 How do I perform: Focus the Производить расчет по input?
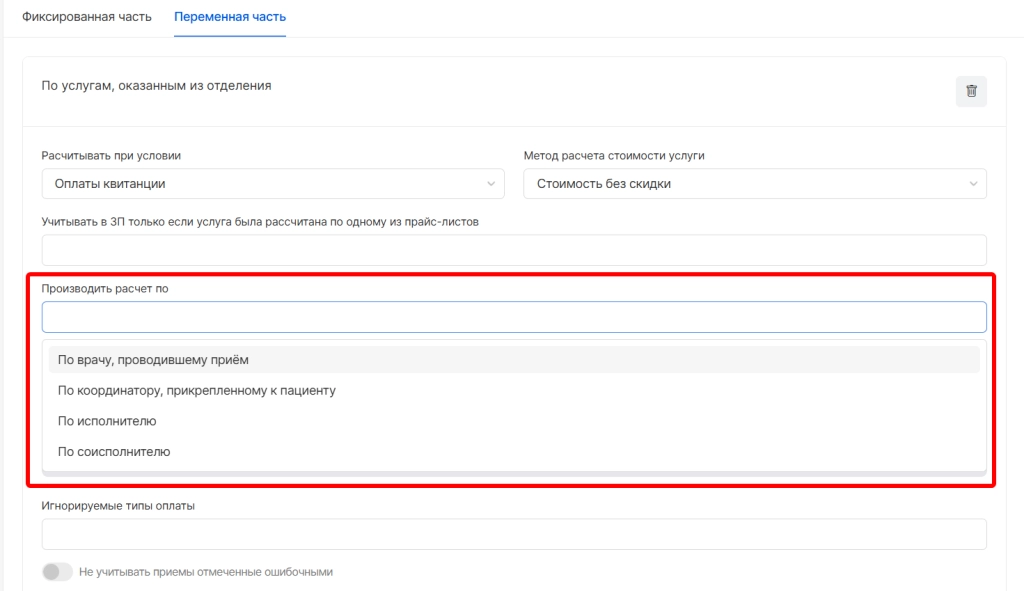[x=514, y=317]
